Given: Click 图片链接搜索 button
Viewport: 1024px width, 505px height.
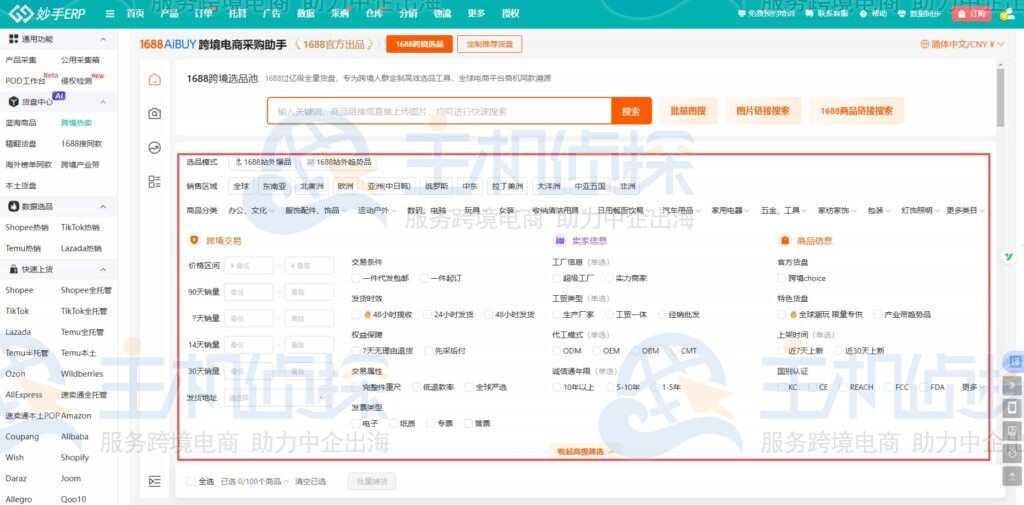Looking at the screenshot, I should (763, 111).
